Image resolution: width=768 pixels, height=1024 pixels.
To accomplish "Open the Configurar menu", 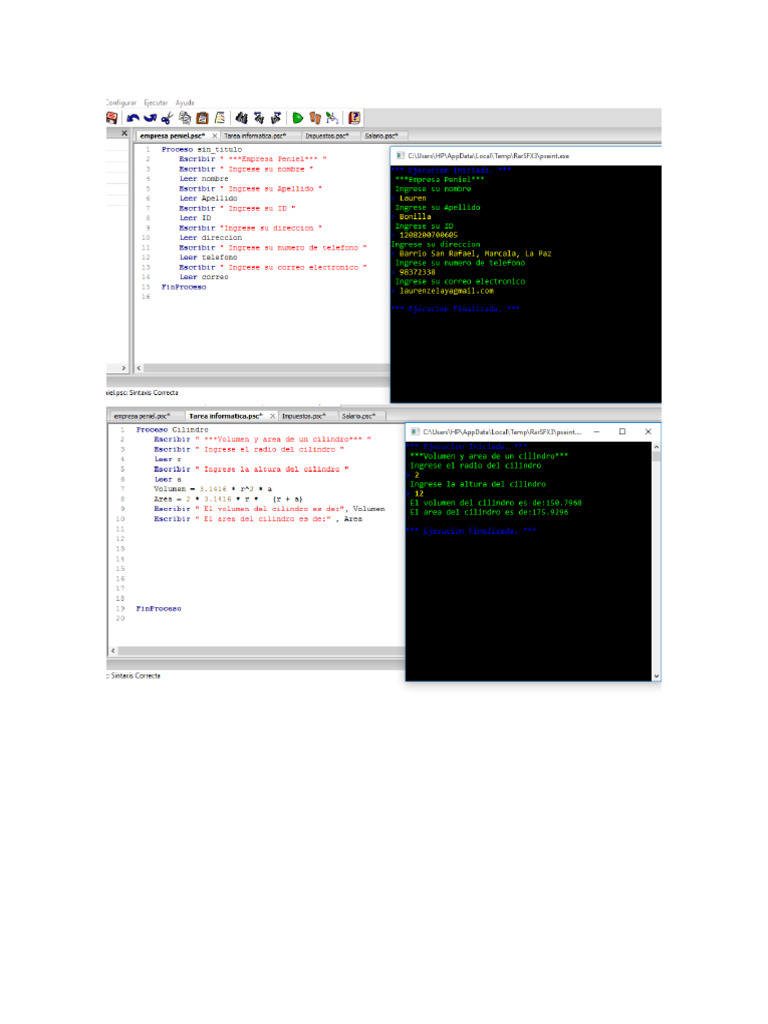I will coord(121,102).
